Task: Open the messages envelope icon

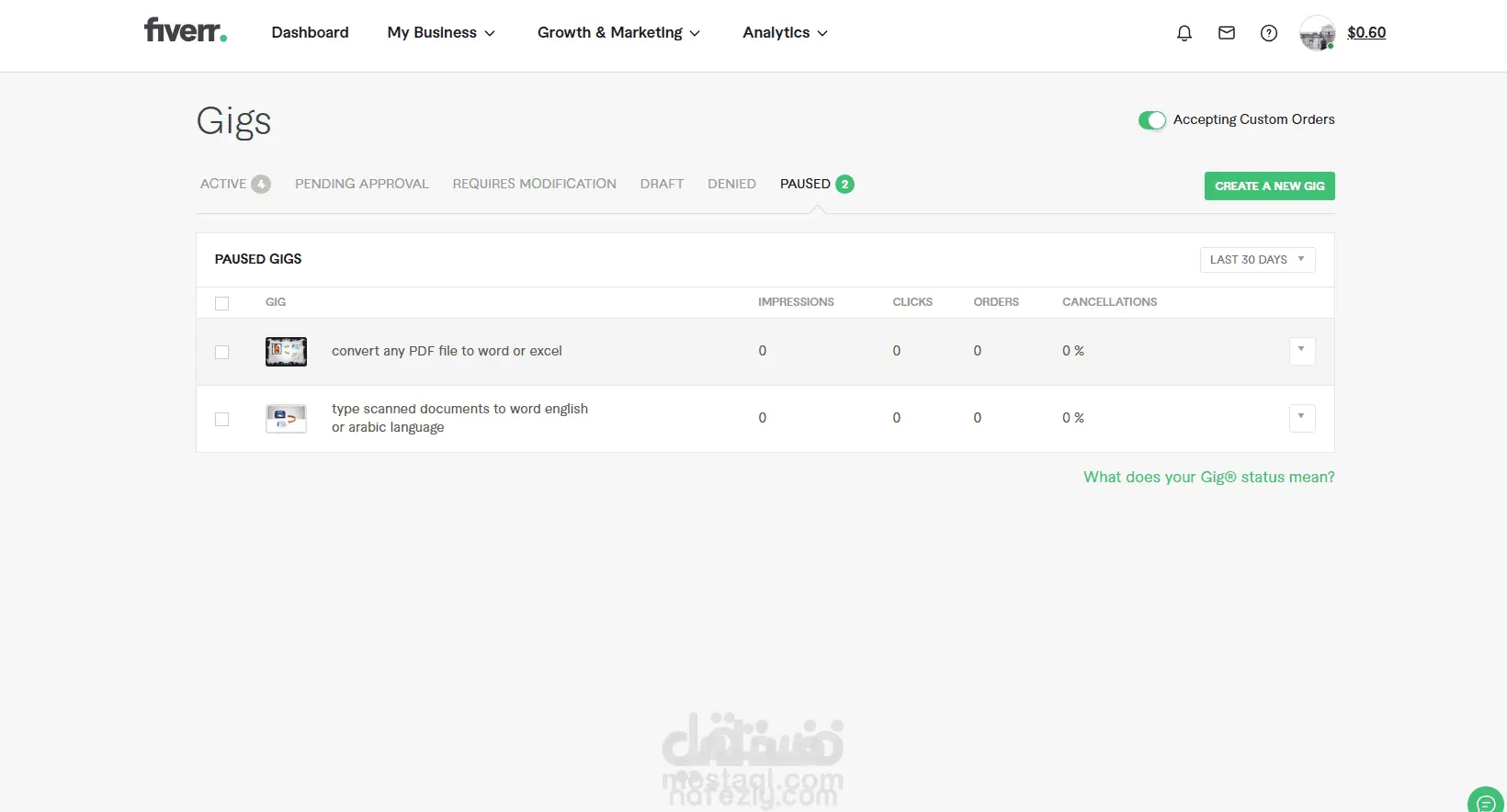Action: click(1227, 33)
